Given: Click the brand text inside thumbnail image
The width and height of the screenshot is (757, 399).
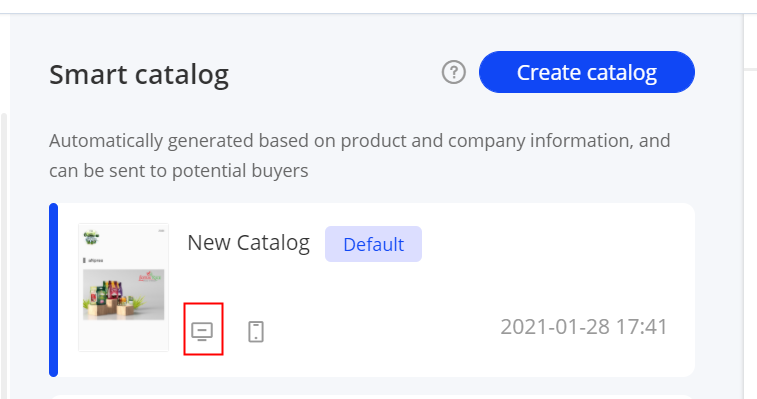Looking at the screenshot, I should coord(151,277).
